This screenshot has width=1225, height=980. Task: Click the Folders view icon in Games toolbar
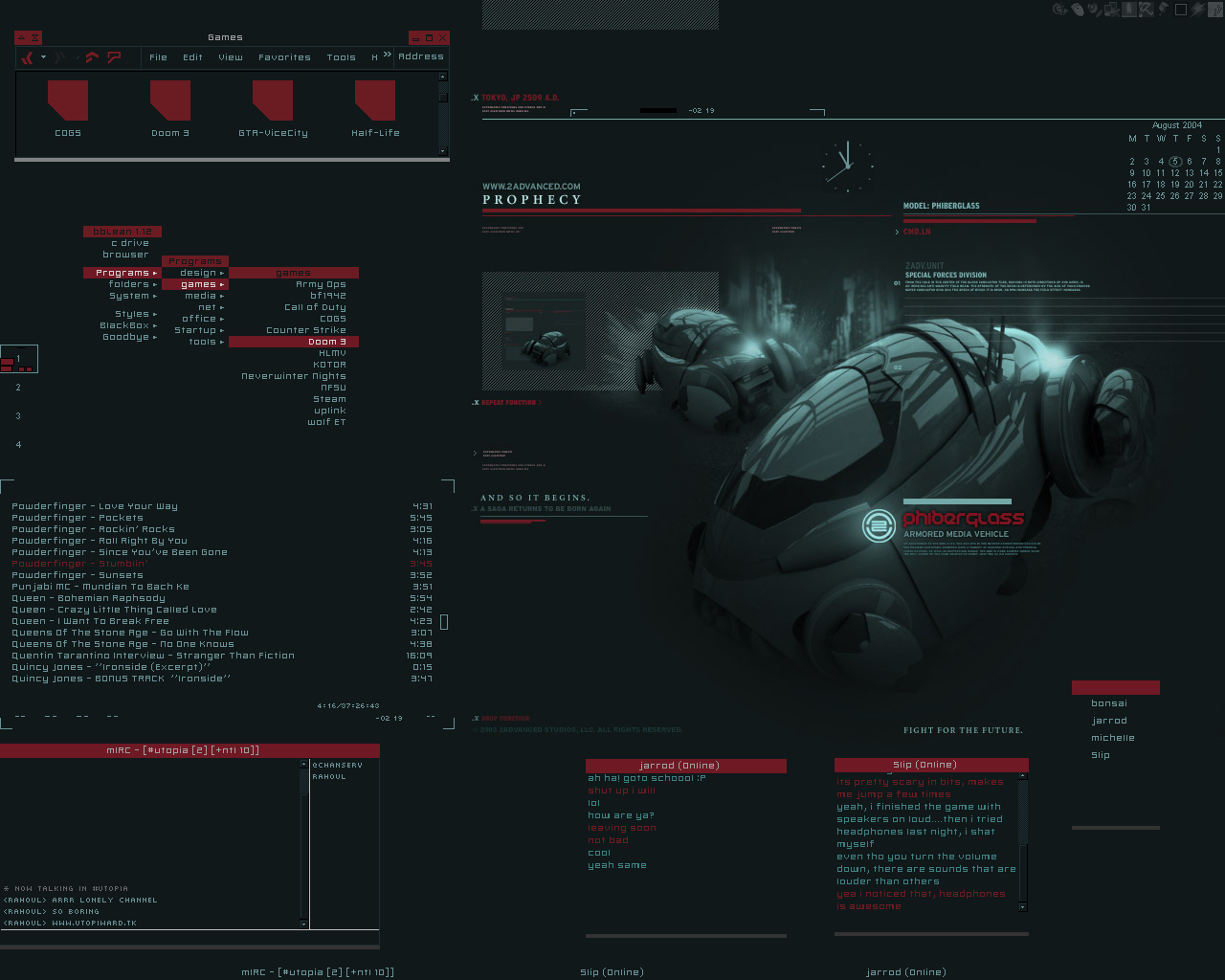point(114,56)
